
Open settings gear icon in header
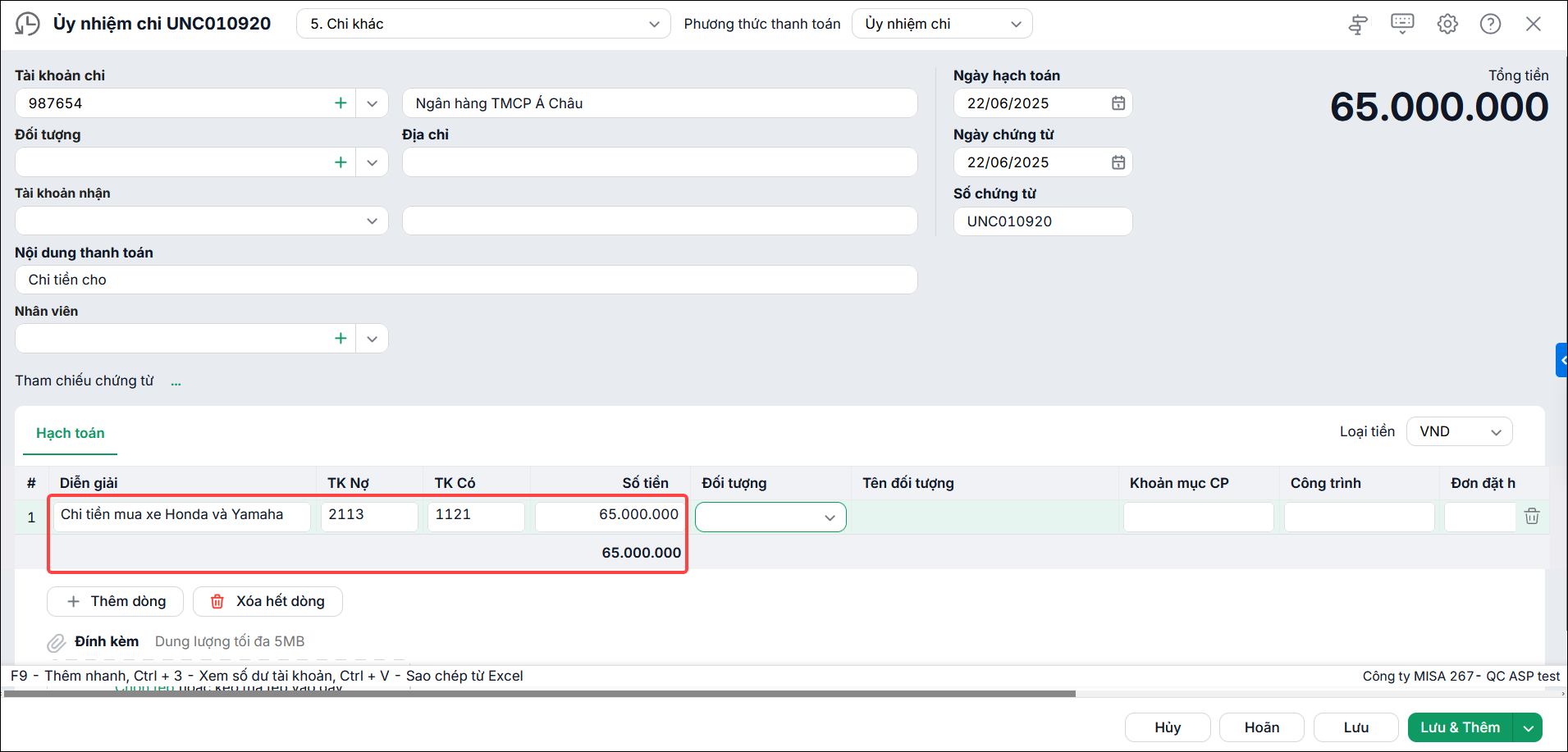[x=1447, y=24]
